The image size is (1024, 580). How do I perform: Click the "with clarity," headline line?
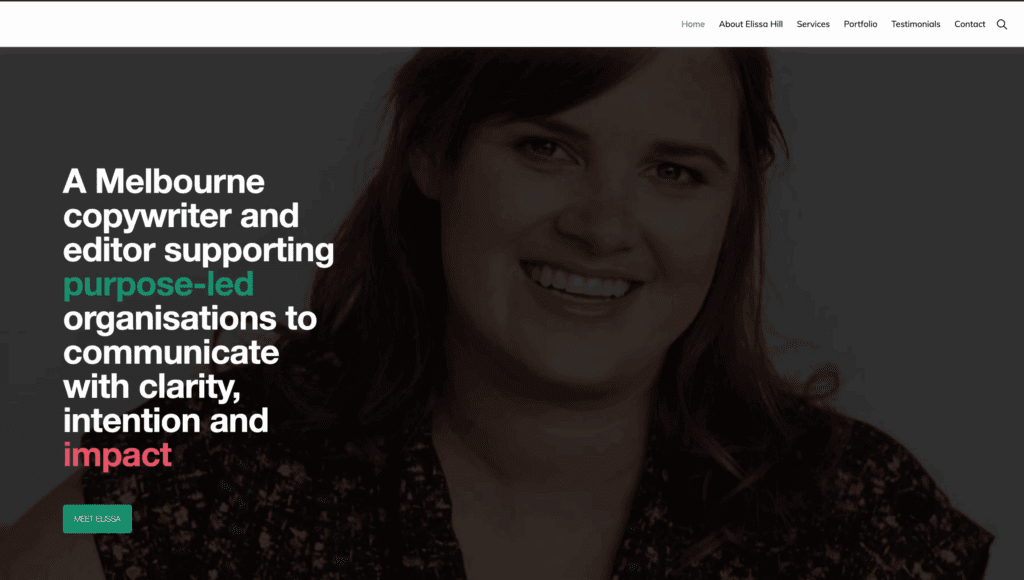pyautogui.click(x=152, y=387)
